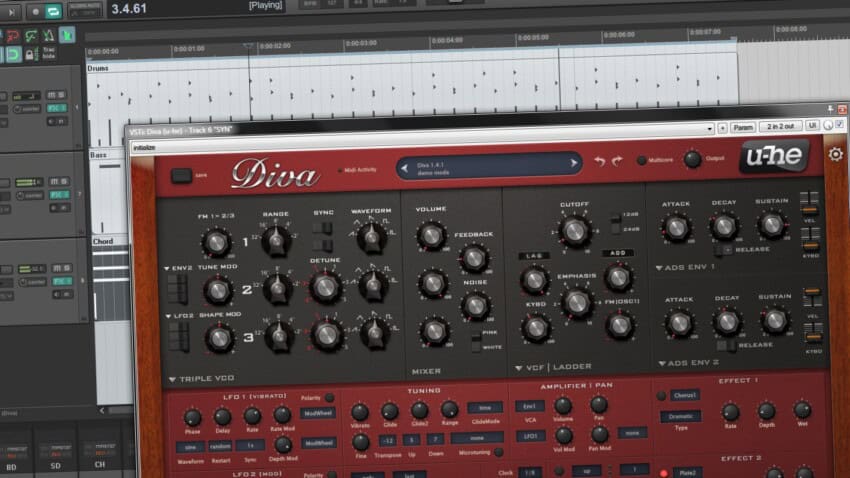Select mixer channel SD
Viewport: 850px width, 478px height.
click(55, 466)
